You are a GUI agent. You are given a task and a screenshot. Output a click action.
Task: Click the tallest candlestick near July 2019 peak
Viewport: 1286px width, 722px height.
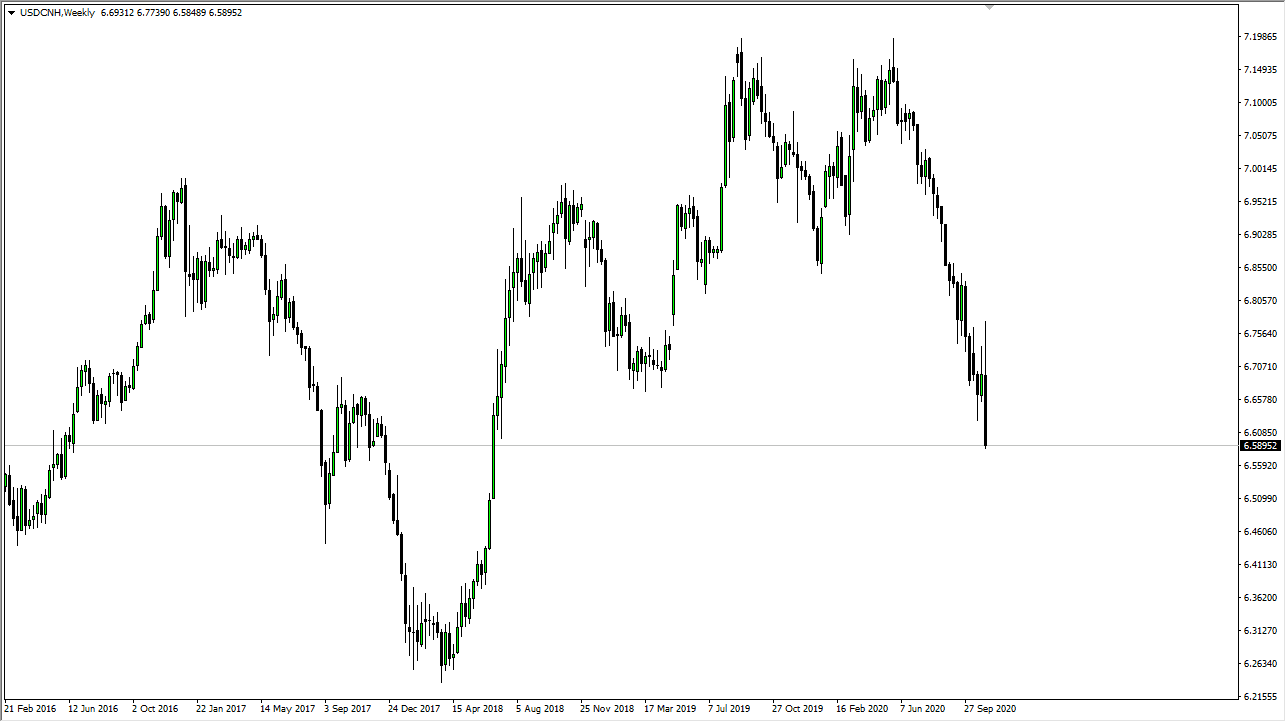point(741,75)
